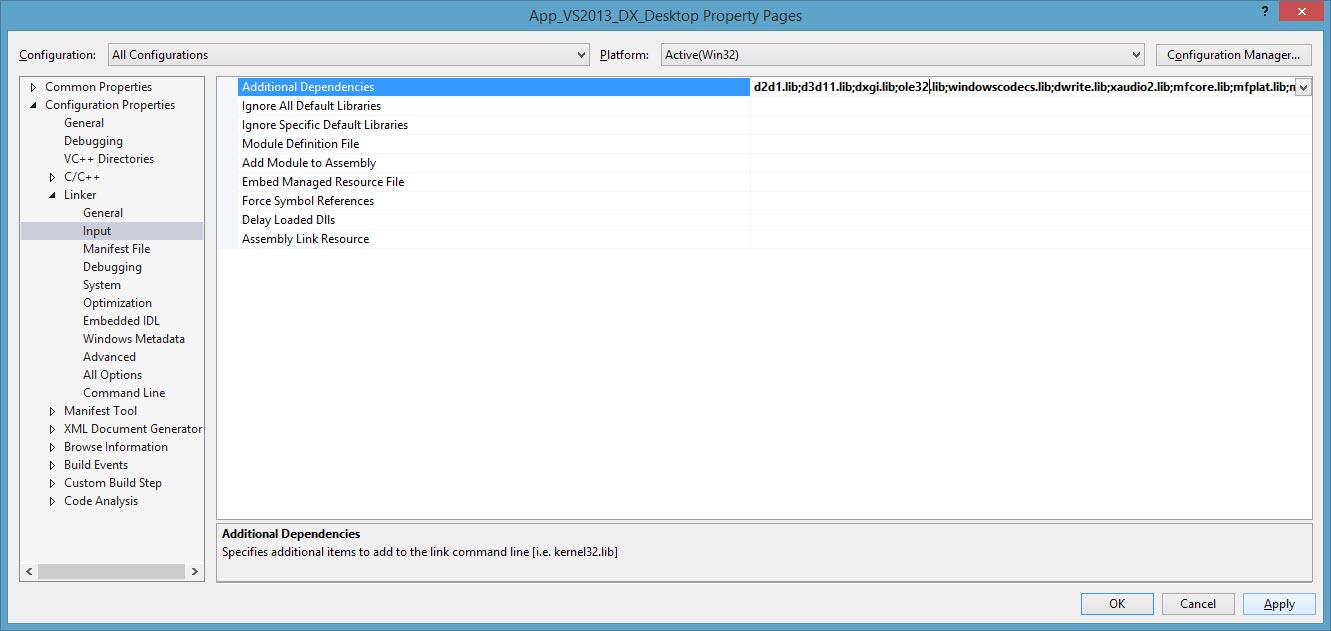Viewport: 1331px width, 631px height.
Task: Expand the Code Analysis node
Action: 52,501
